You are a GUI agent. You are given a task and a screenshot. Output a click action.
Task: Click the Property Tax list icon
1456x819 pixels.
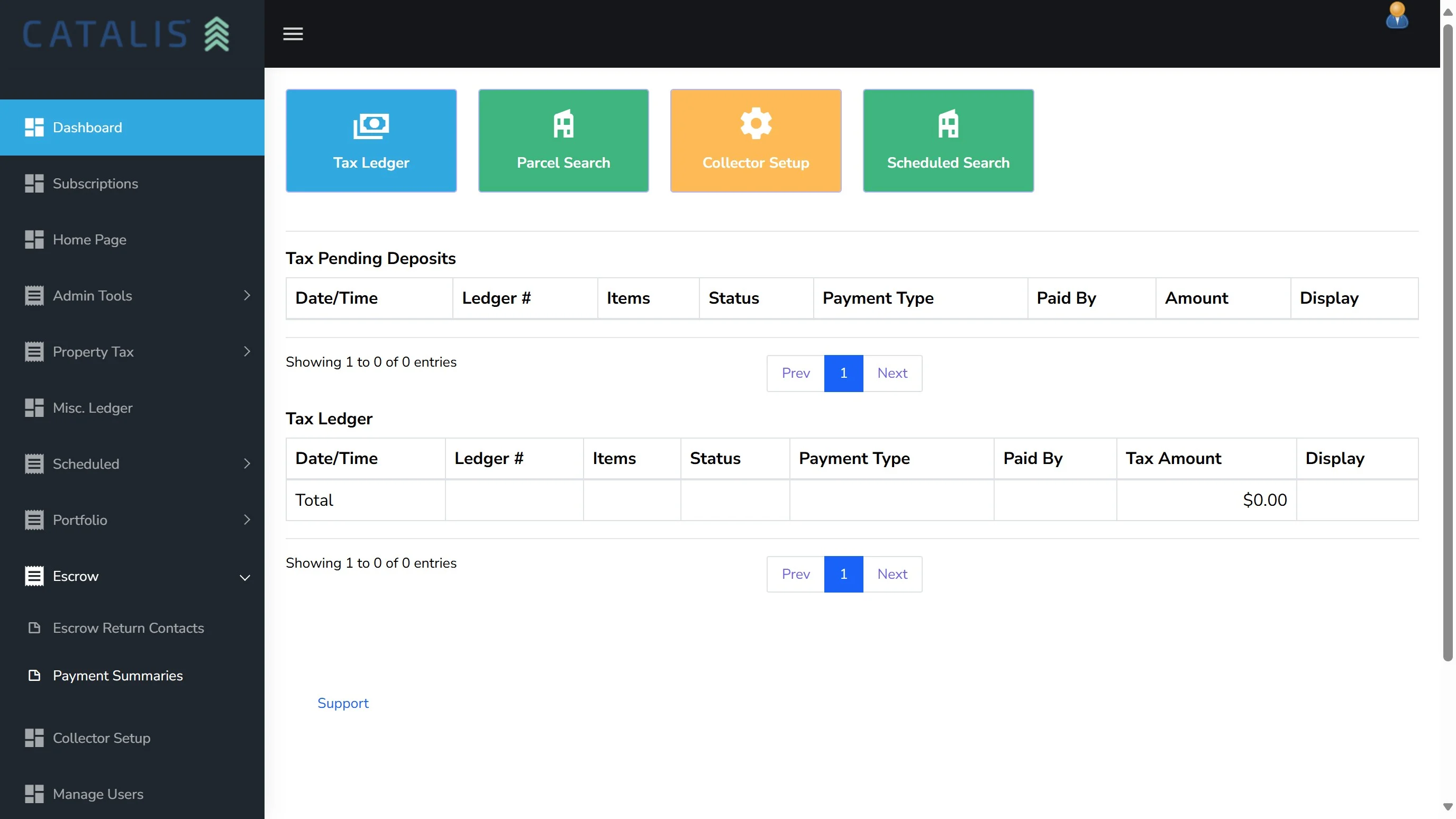[x=34, y=351]
